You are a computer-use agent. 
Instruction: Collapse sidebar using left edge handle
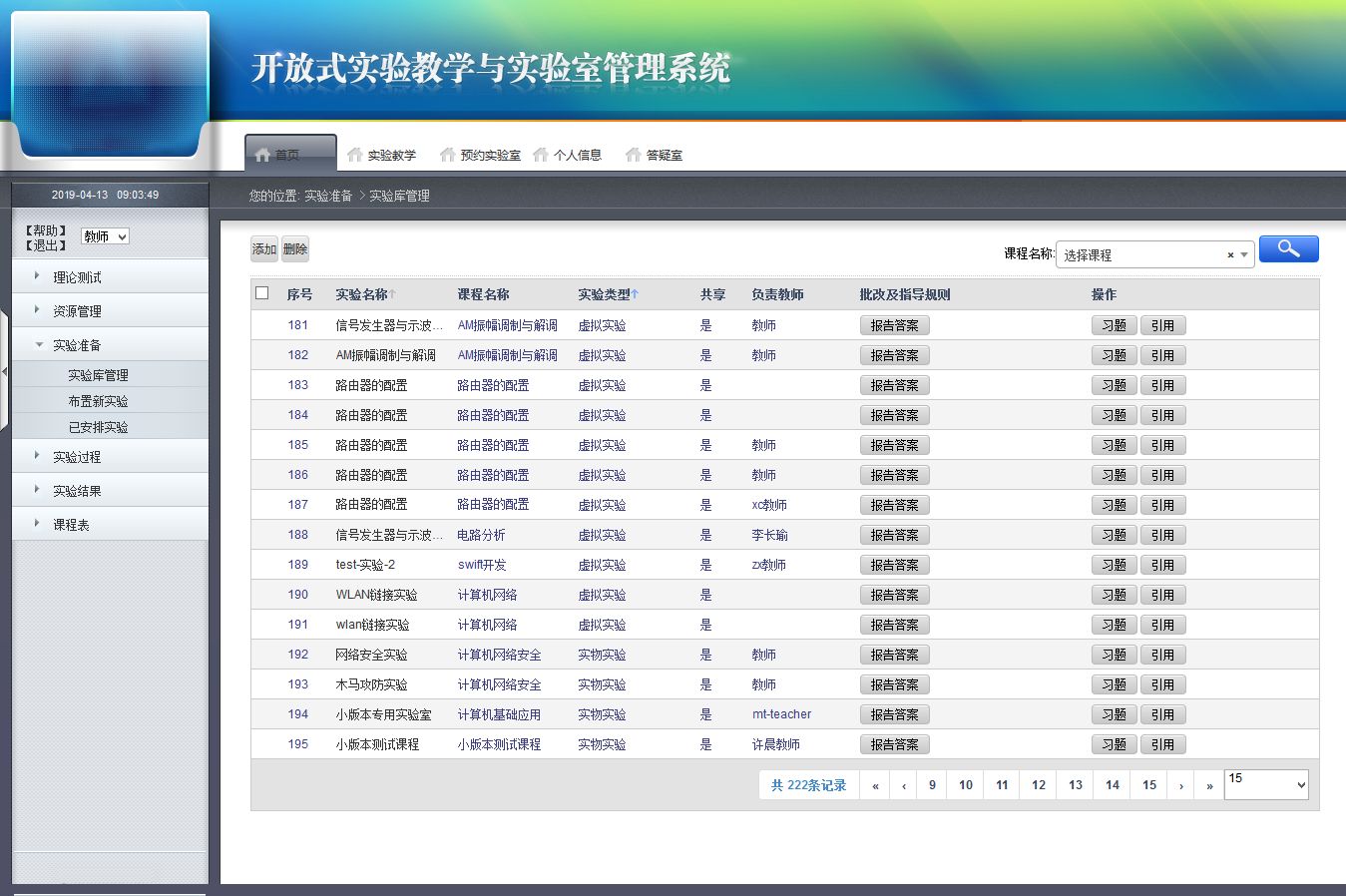point(4,371)
